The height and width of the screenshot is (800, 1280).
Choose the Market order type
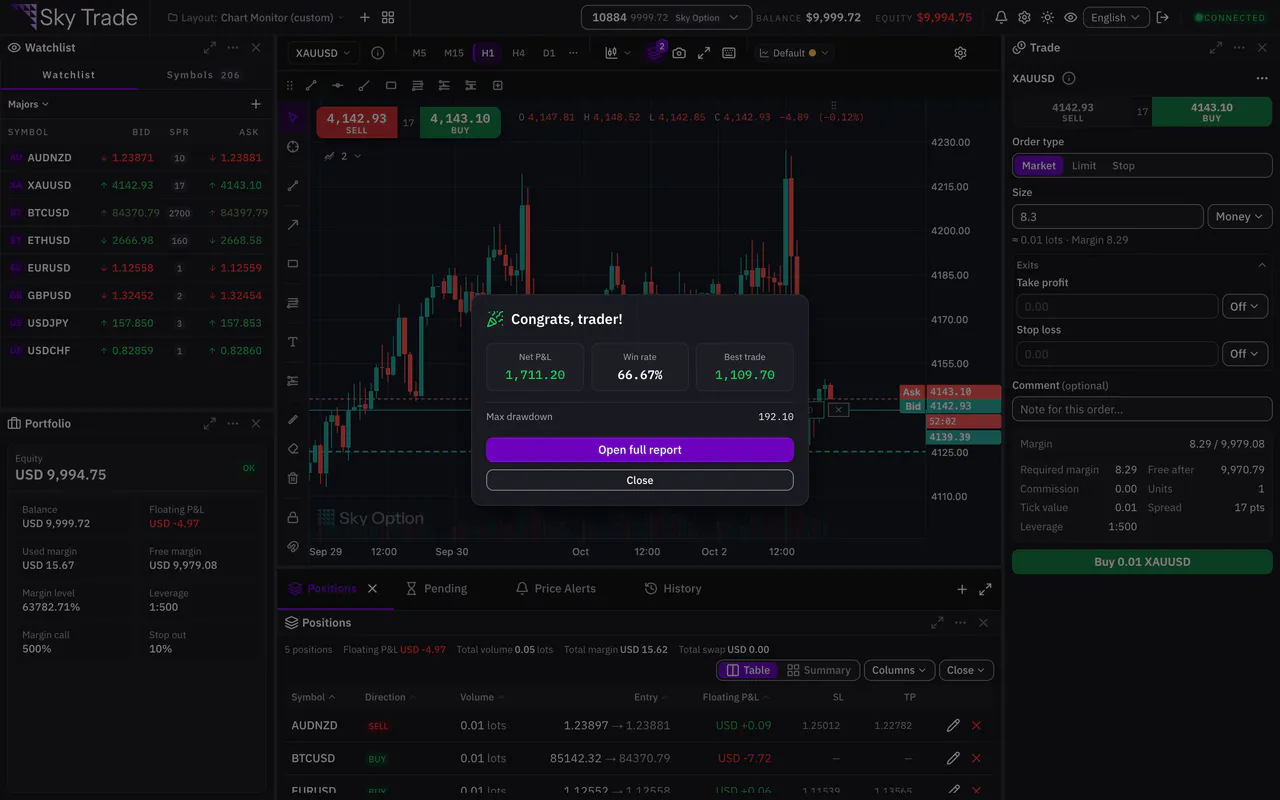point(1039,166)
